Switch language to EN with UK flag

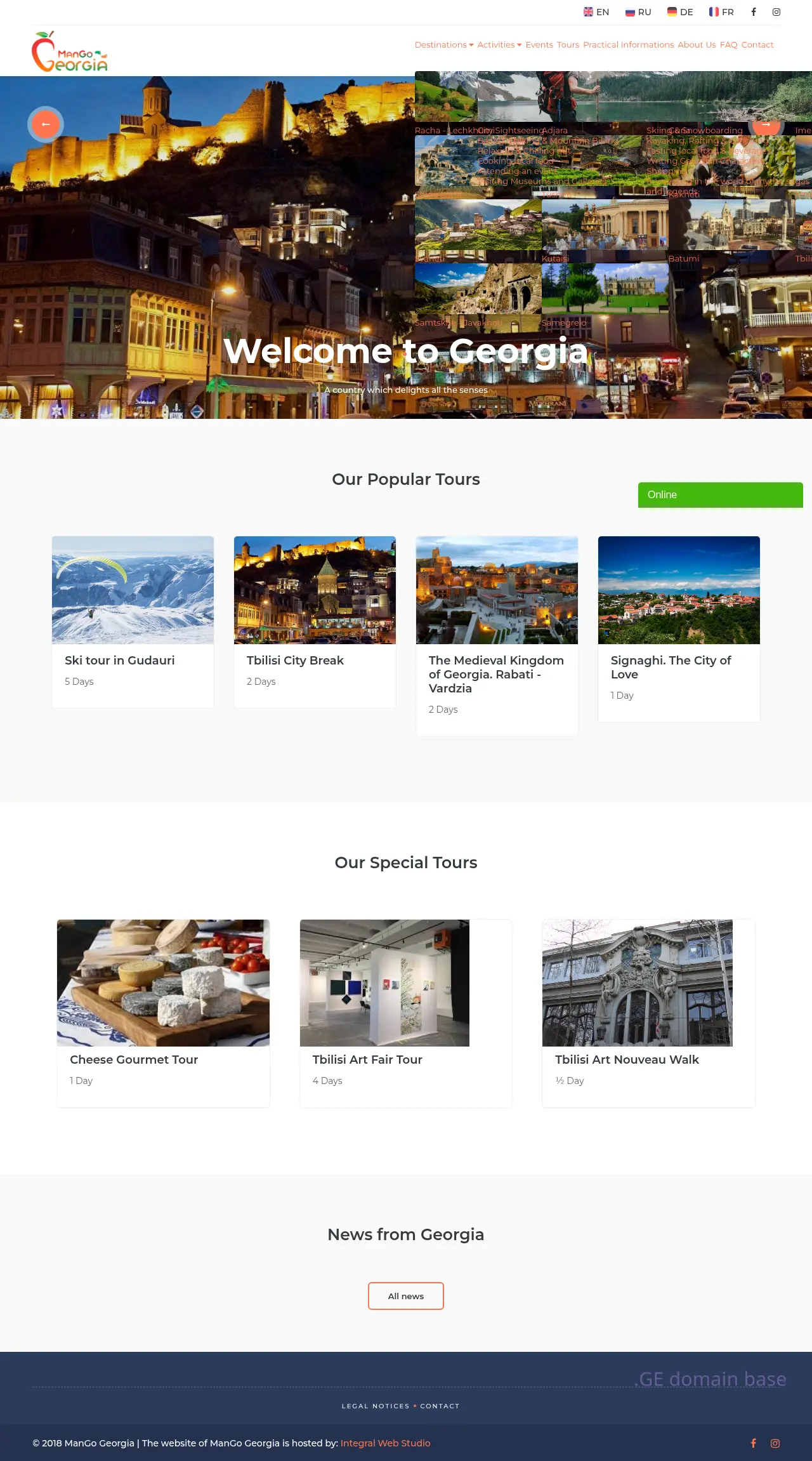click(x=596, y=12)
